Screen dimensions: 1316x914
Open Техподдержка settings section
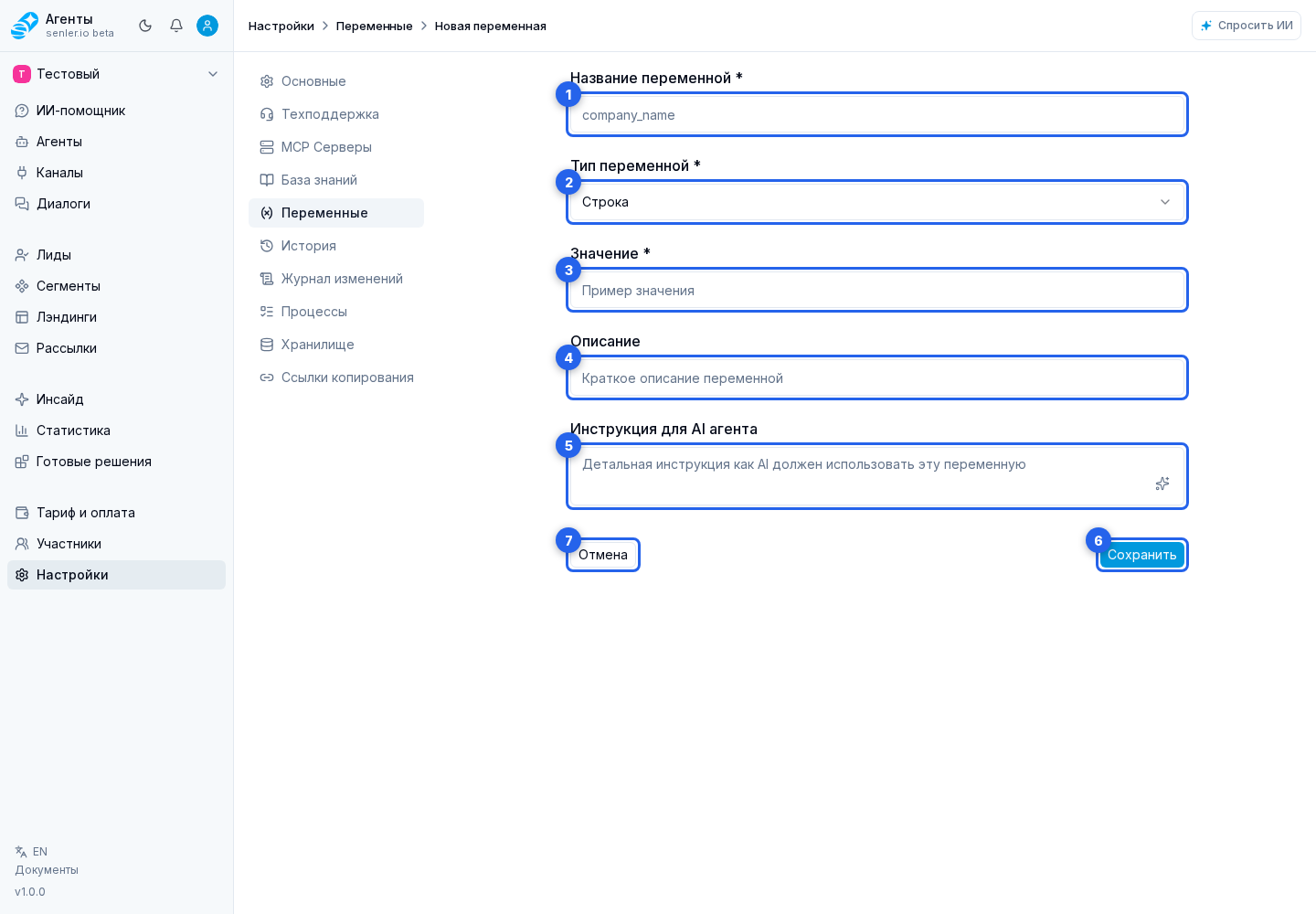pos(336,114)
